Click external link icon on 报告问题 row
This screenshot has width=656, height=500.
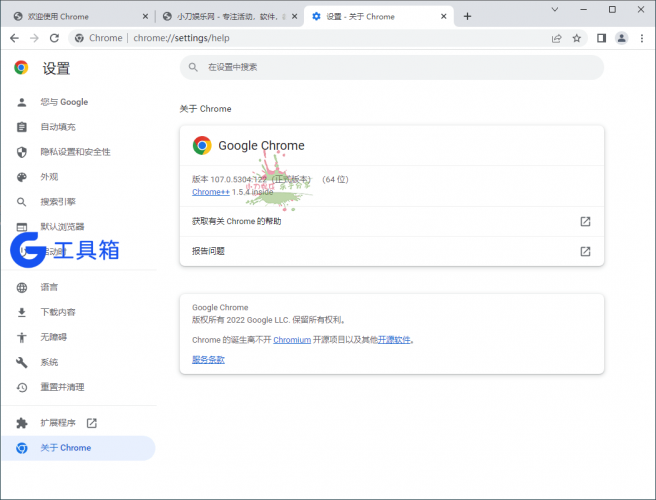pos(585,251)
